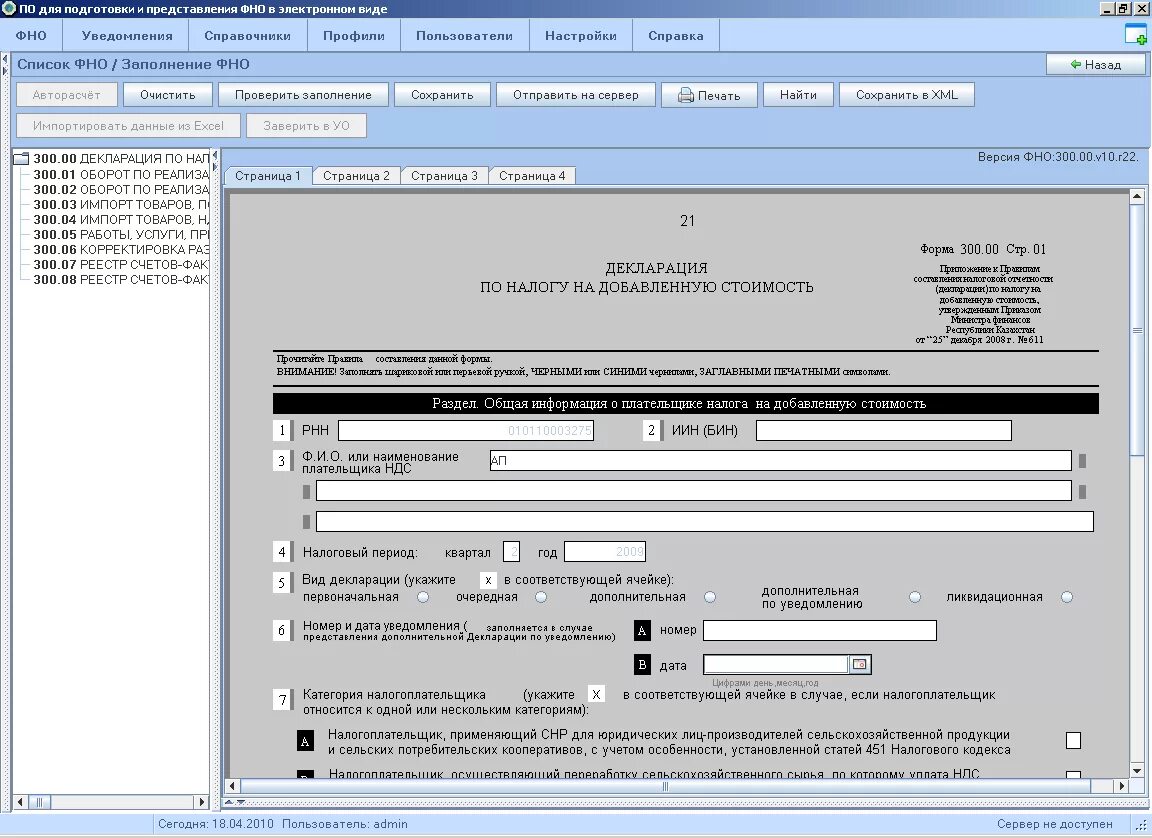Switch to Страница 4 tab
Screen dimensions: 1152x838
[x=532, y=176]
